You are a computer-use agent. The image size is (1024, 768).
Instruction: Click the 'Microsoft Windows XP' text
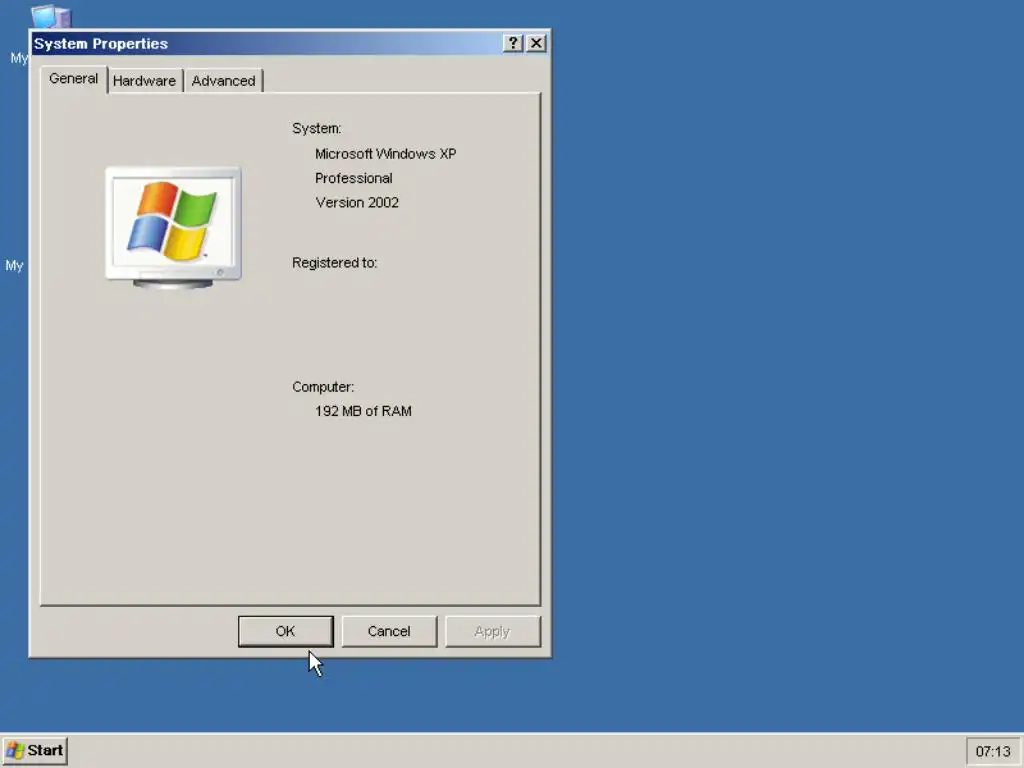click(x=385, y=154)
